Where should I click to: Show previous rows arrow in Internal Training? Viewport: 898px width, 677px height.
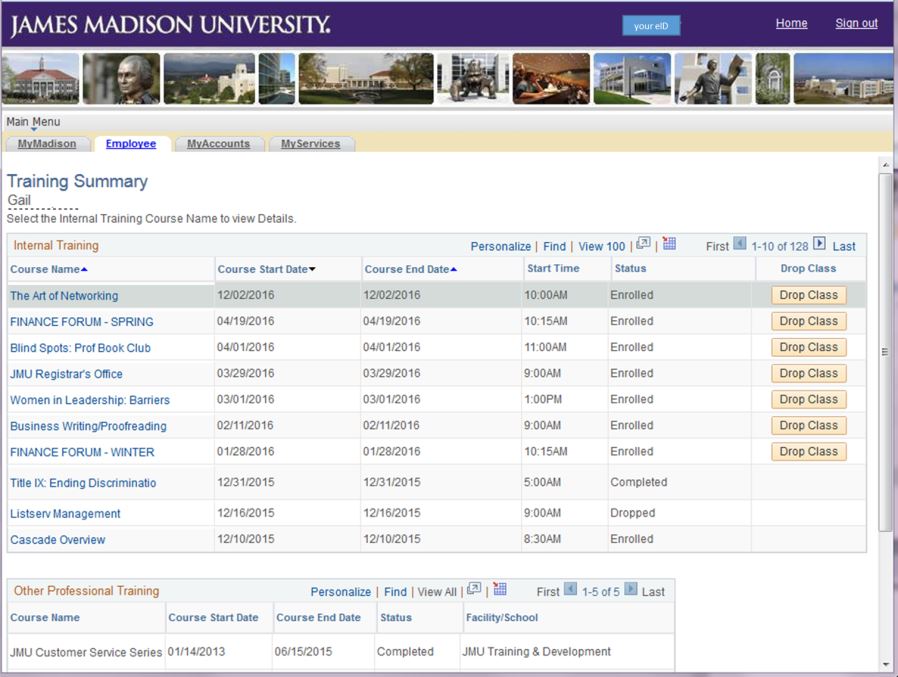tap(740, 244)
